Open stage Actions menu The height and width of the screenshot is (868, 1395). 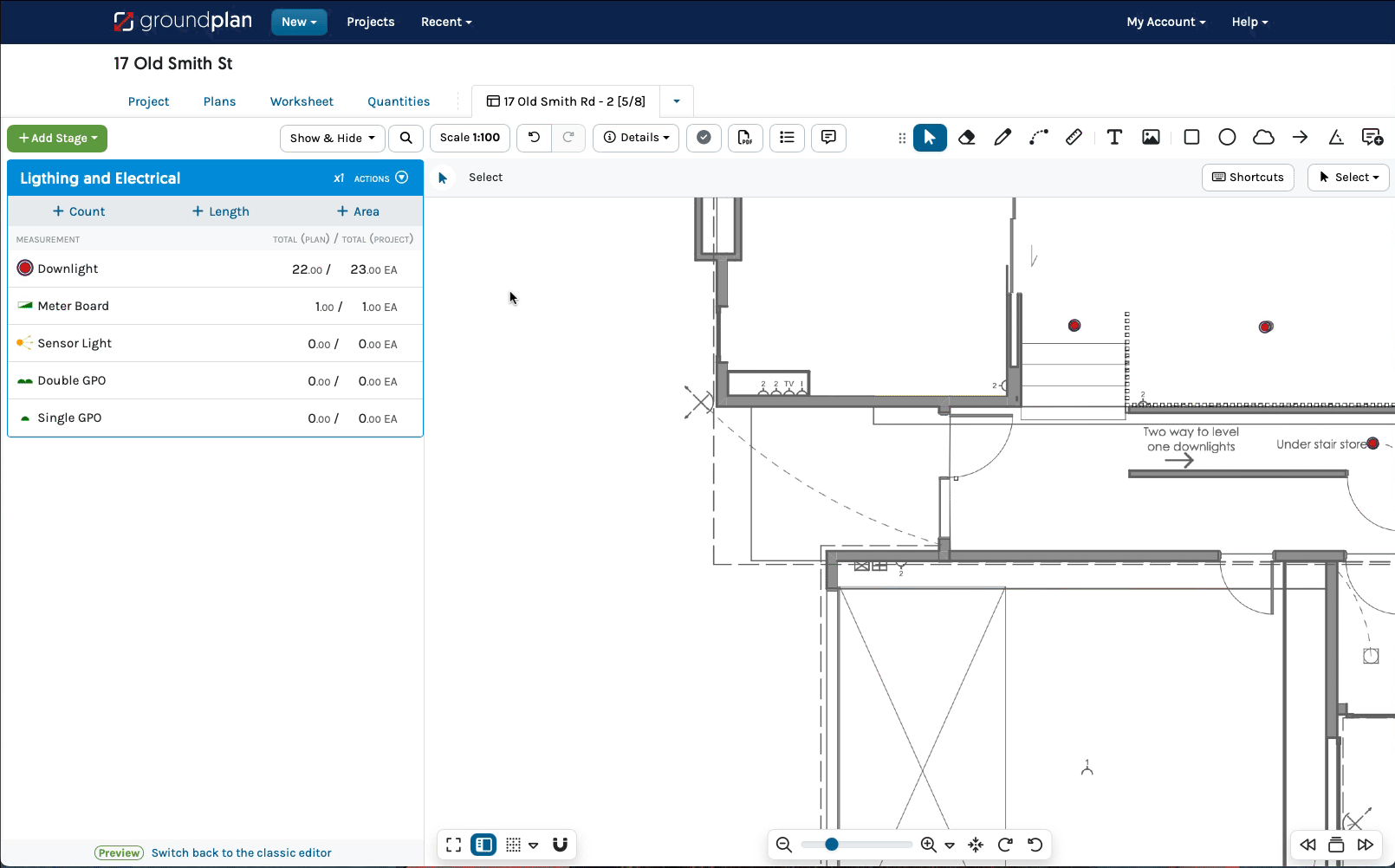(380, 178)
